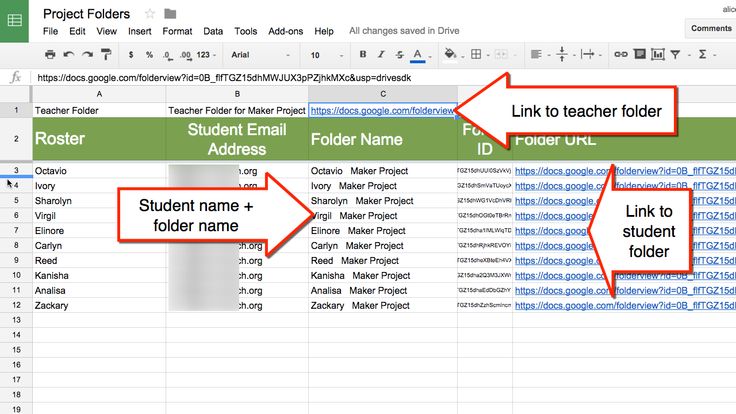Select the 'Octavio' roster cell

pyautogui.click(x=99, y=171)
